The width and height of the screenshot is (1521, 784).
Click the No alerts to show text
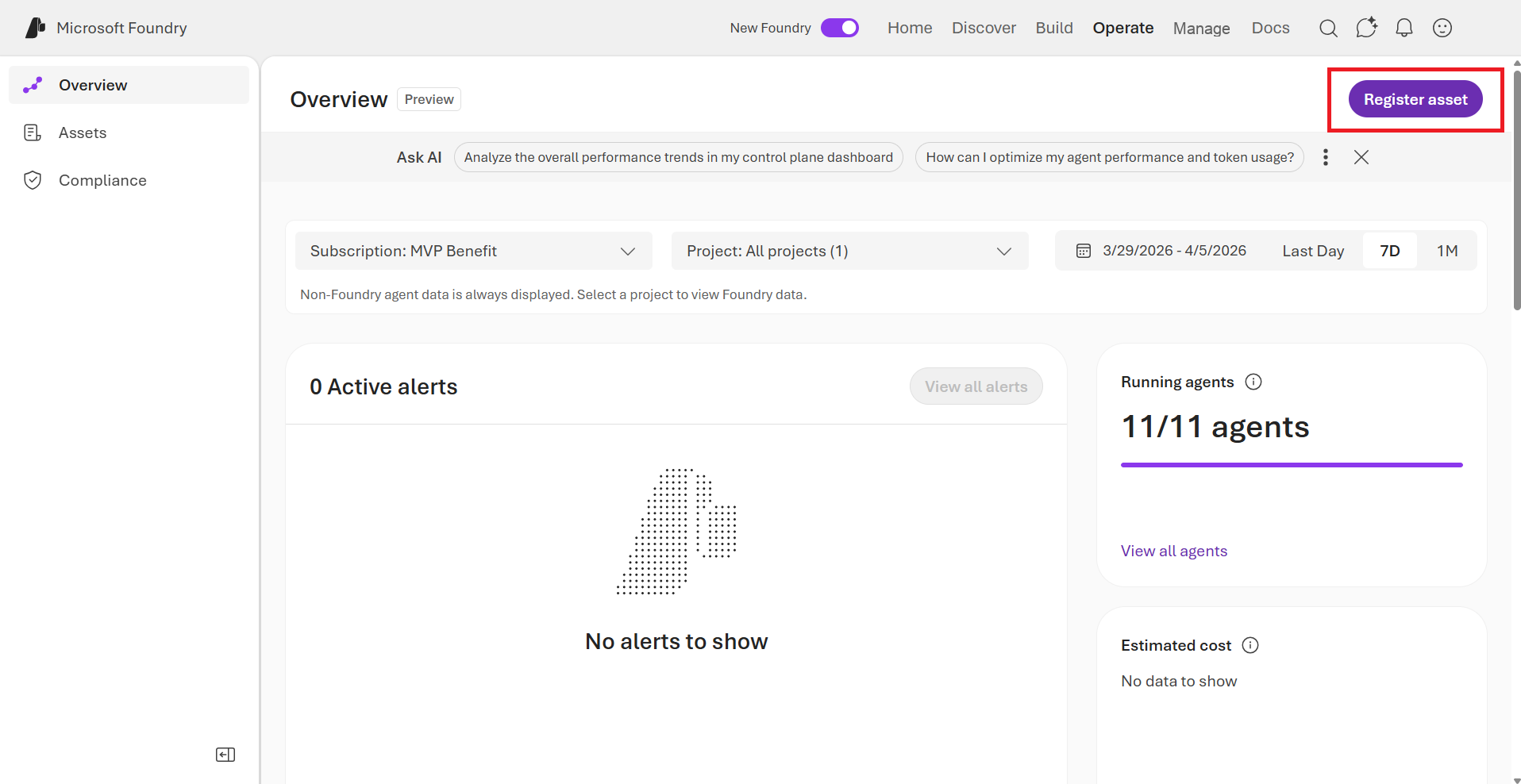[676, 641]
